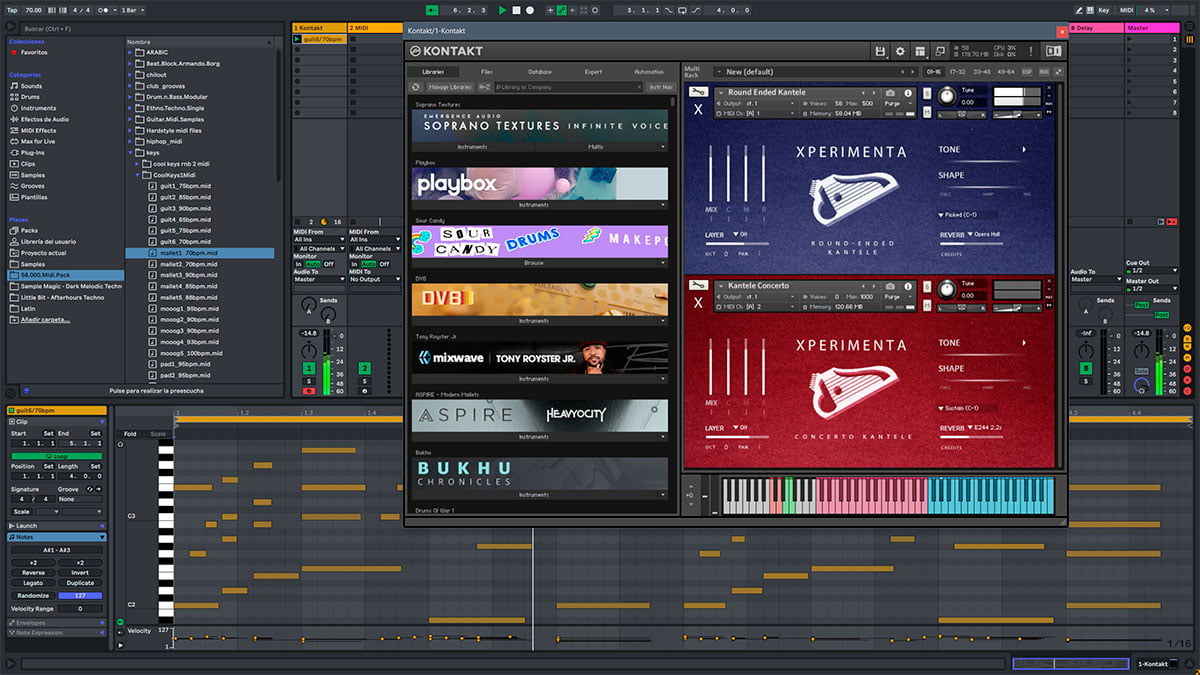Switch to Kontakt Database tab
The width and height of the screenshot is (1200, 675).
540,72
